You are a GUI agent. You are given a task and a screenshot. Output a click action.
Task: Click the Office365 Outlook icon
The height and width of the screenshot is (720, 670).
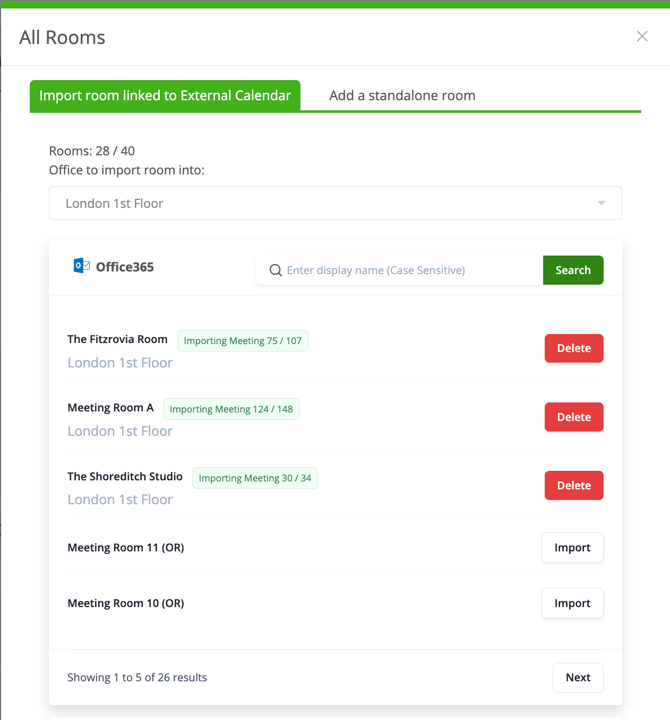tap(82, 265)
